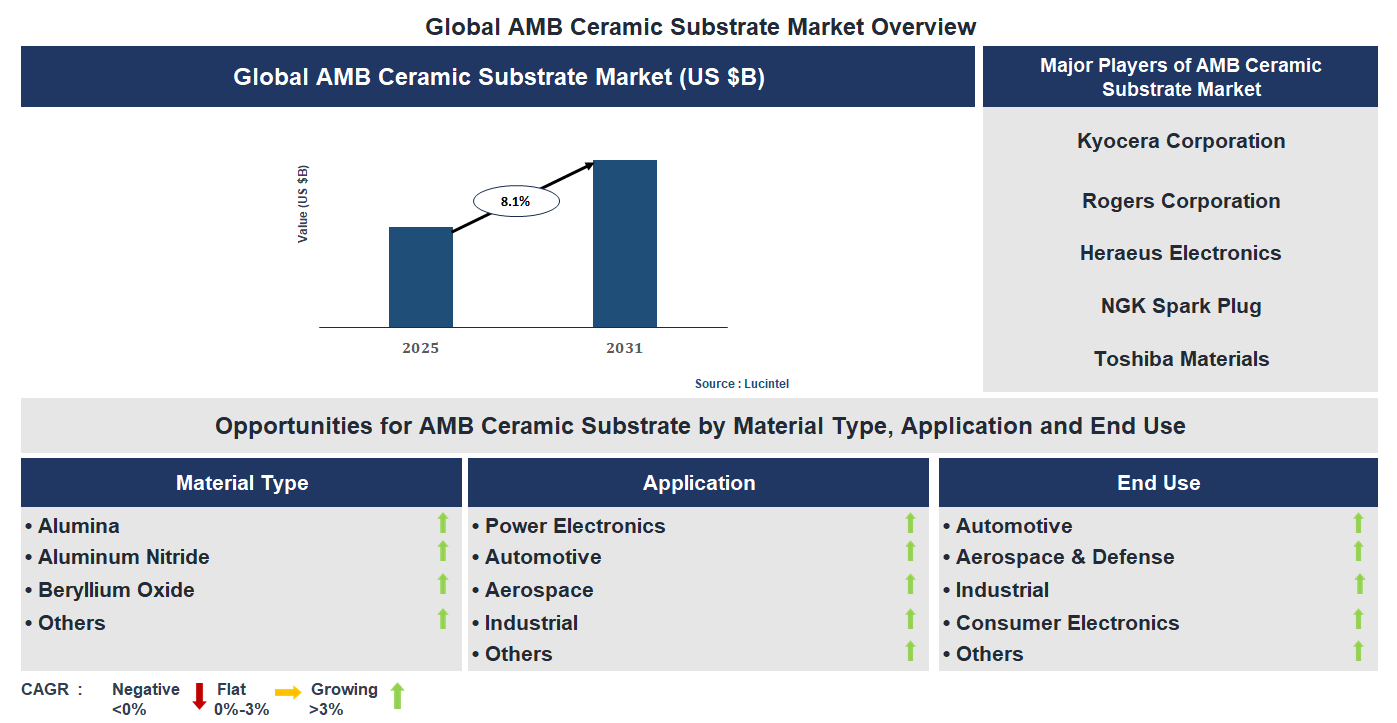Click the 8.1% CAGR bubble on the chart
1397x723 pixels.
point(514,199)
